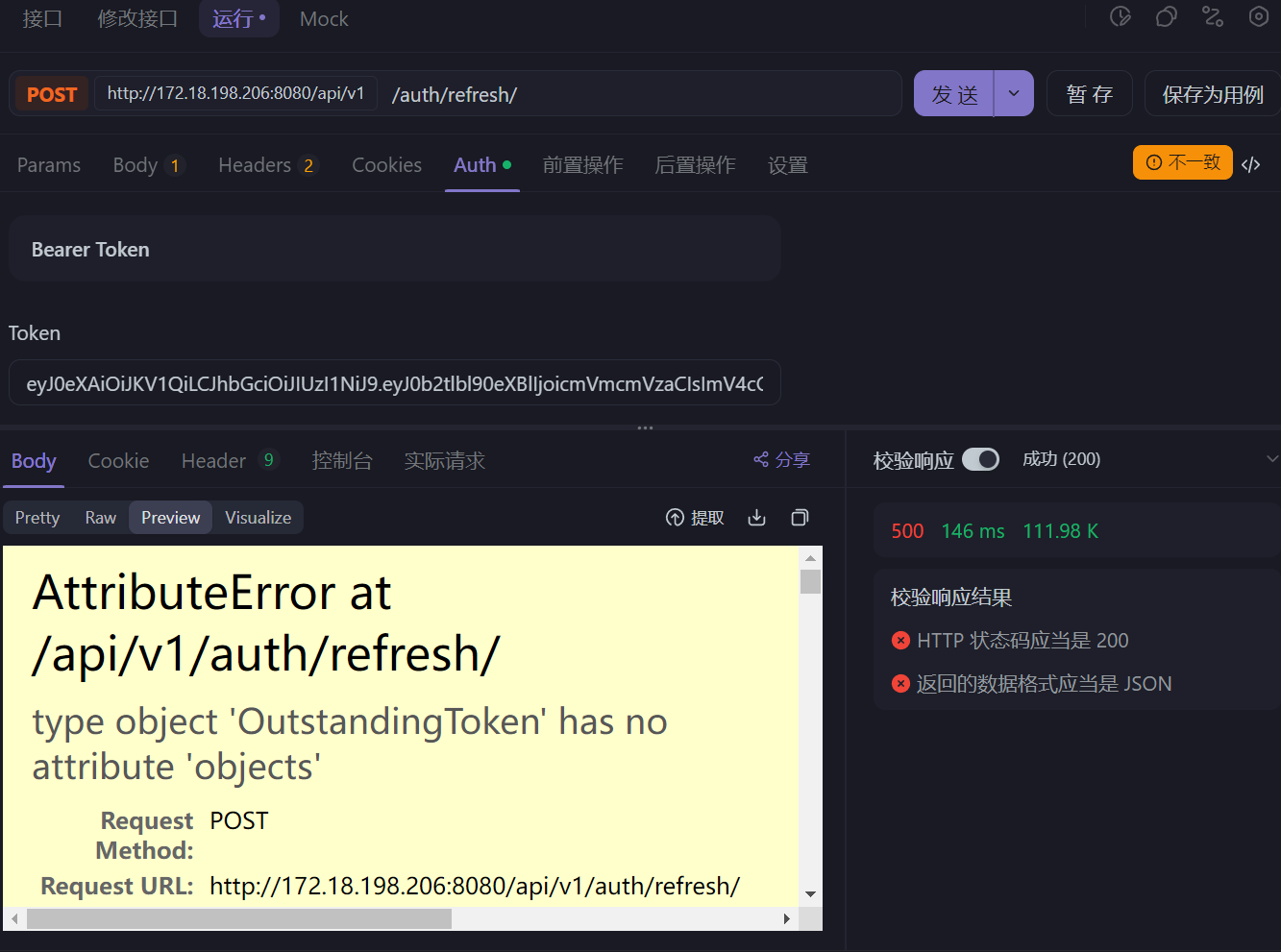Toggle the 校验响应 switch
Viewport: 1281px width, 952px height.
(x=980, y=459)
